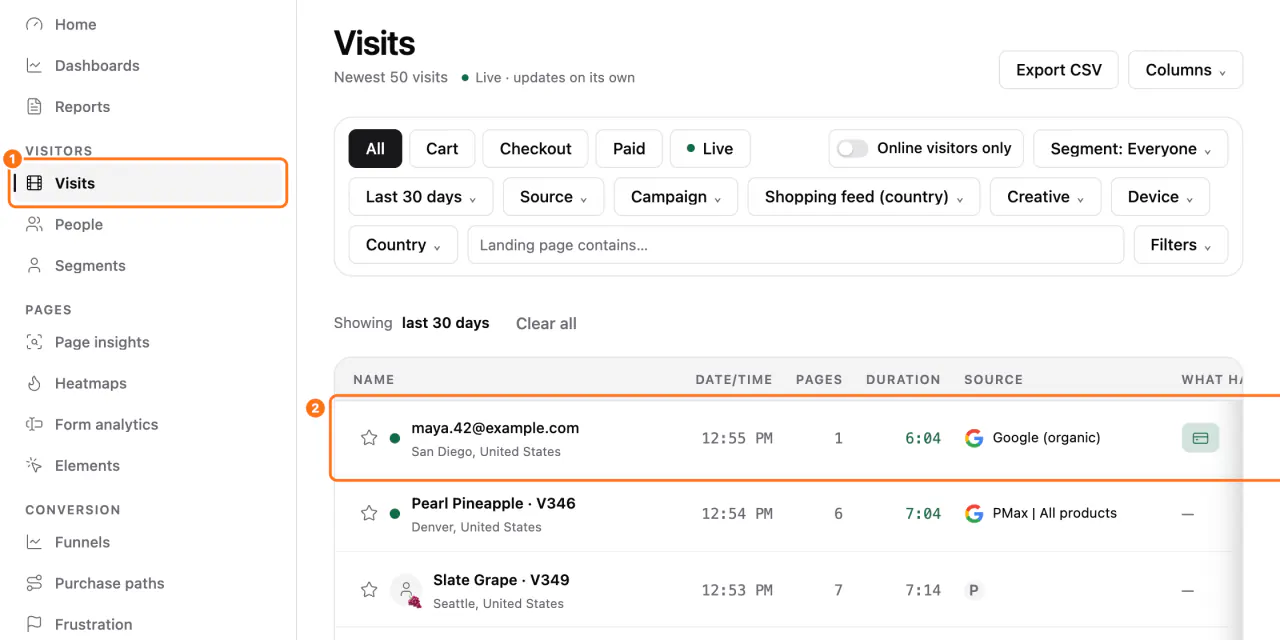Open the Columns dropdown

pyautogui.click(x=1186, y=70)
